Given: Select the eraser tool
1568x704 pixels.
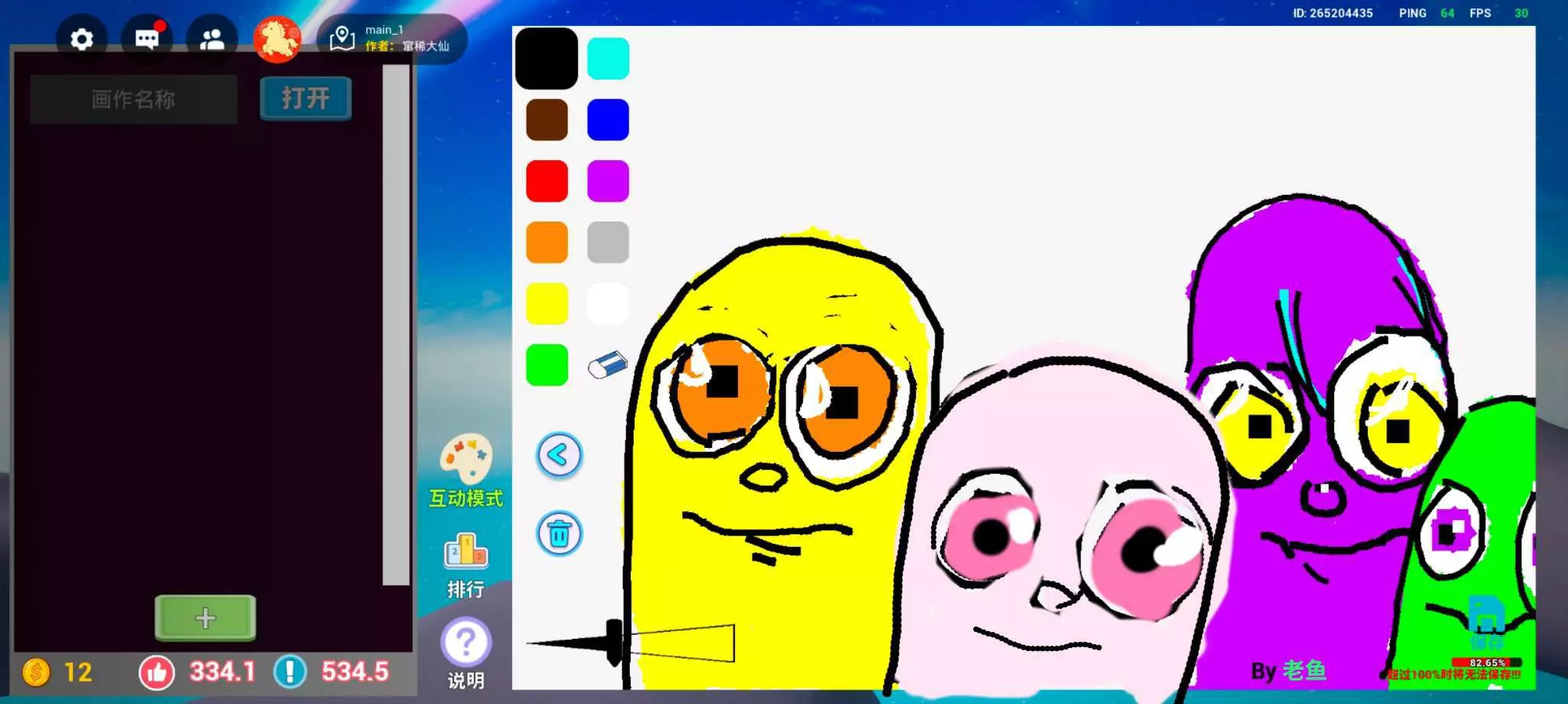Looking at the screenshot, I should coord(608,365).
